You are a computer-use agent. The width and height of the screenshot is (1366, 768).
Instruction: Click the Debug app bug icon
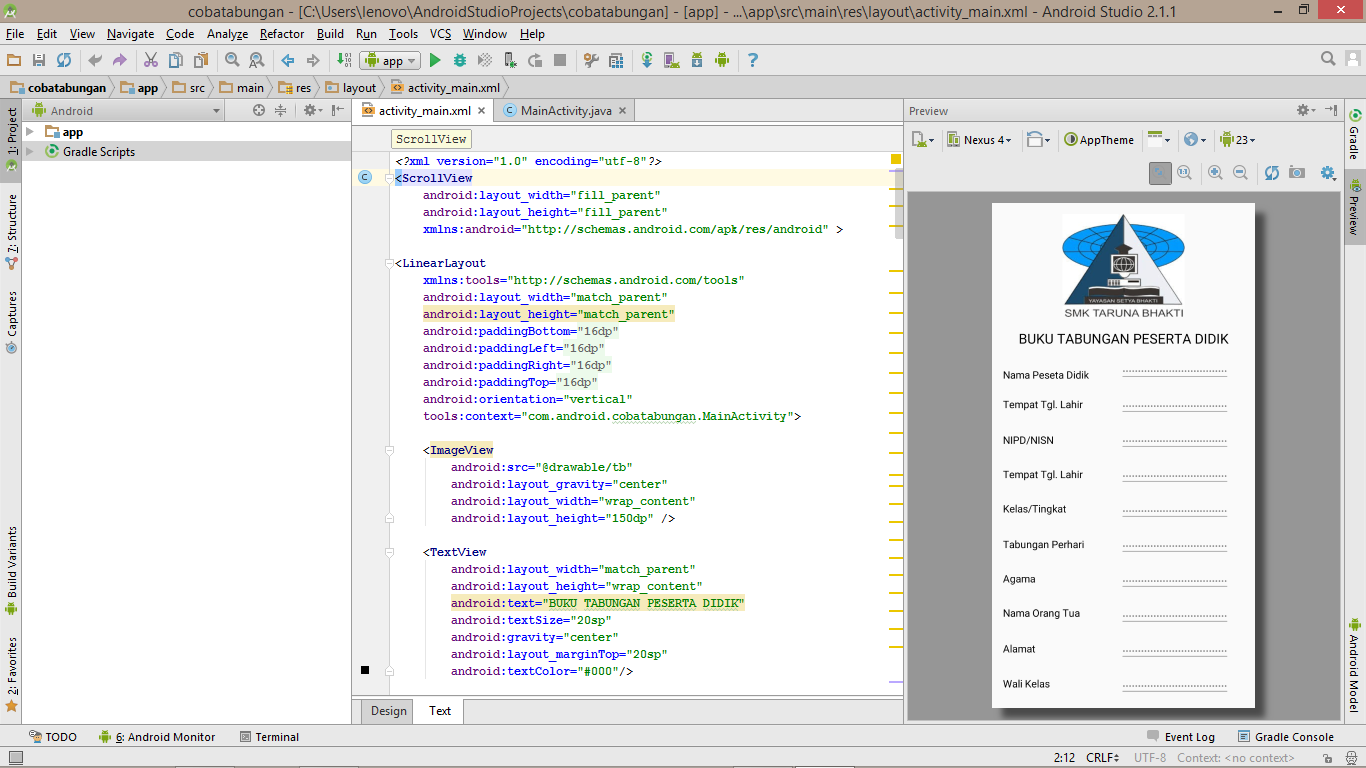click(x=460, y=61)
